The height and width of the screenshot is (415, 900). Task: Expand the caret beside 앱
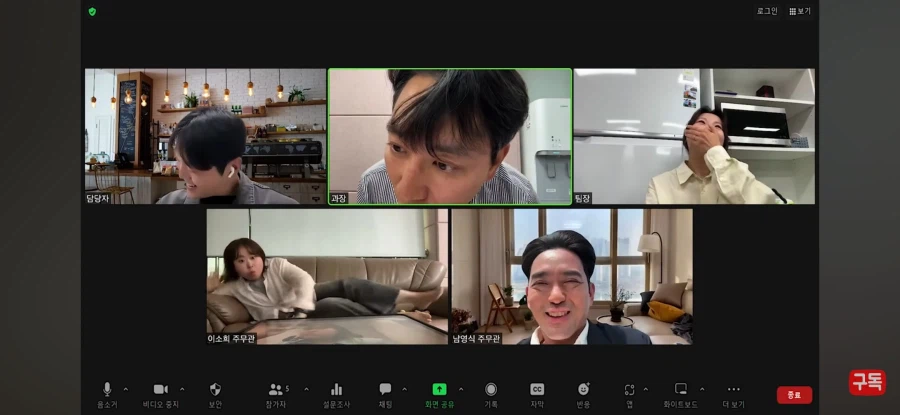tap(645, 389)
